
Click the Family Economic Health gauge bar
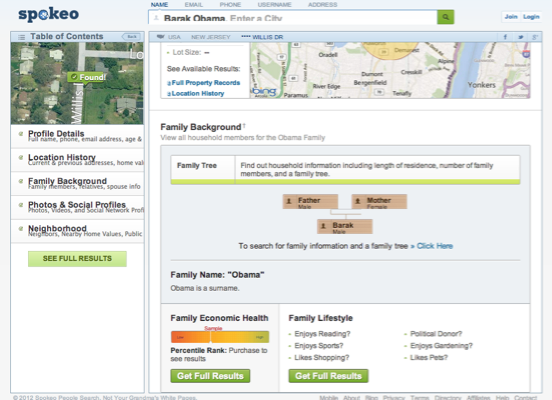tap(220, 337)
